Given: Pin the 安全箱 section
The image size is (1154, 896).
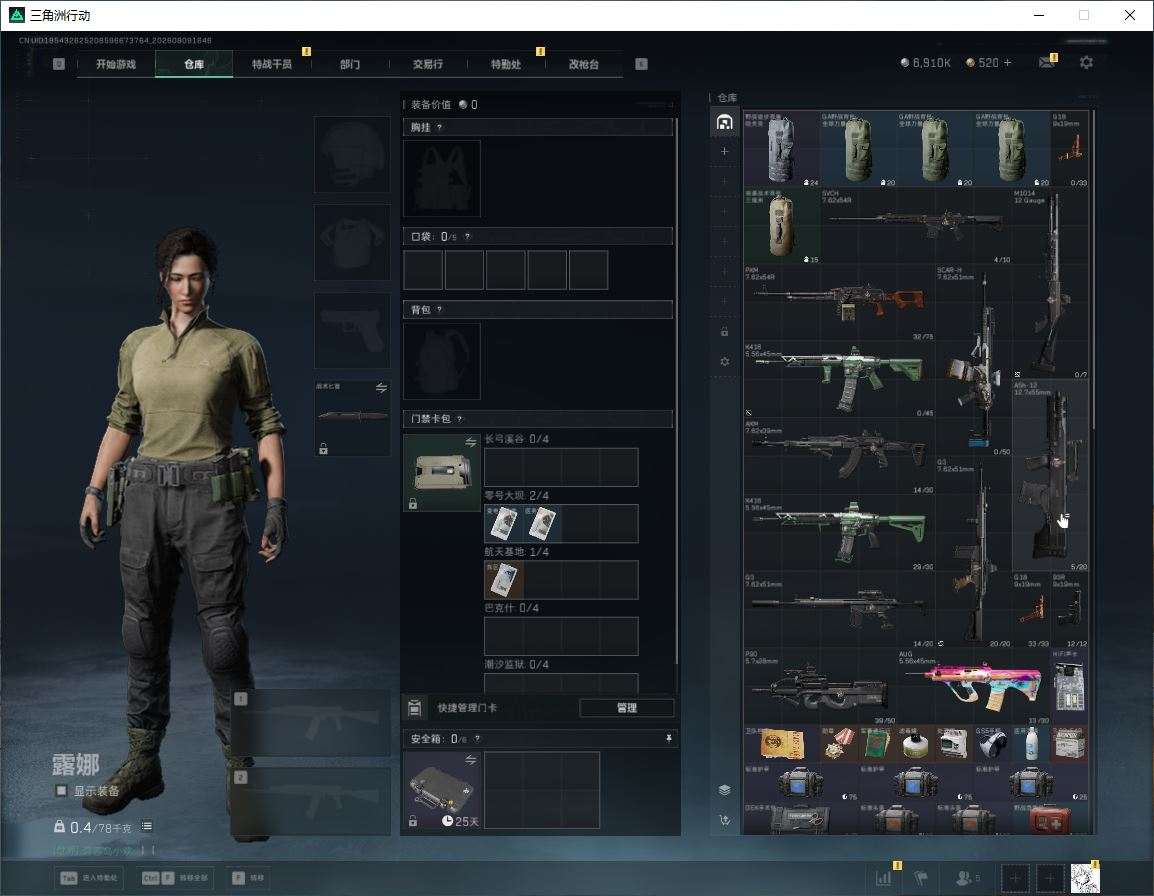Looking at the screenshot, I should click(x=668, y=738).
